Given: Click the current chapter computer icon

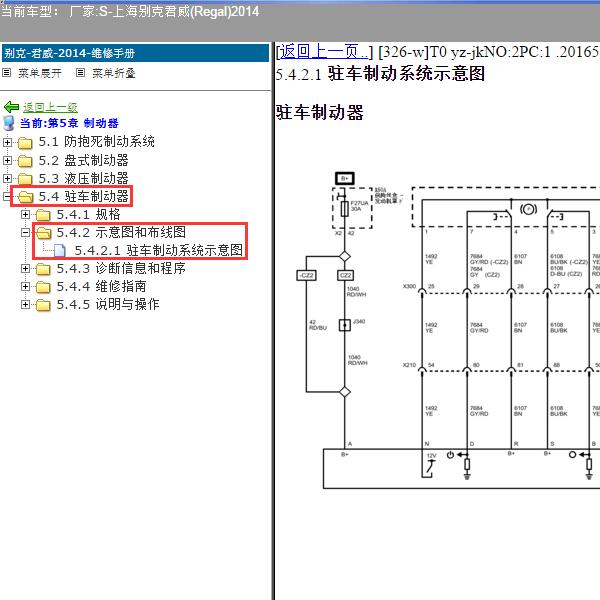Looking at the screenshot, I should coord(8,123).
